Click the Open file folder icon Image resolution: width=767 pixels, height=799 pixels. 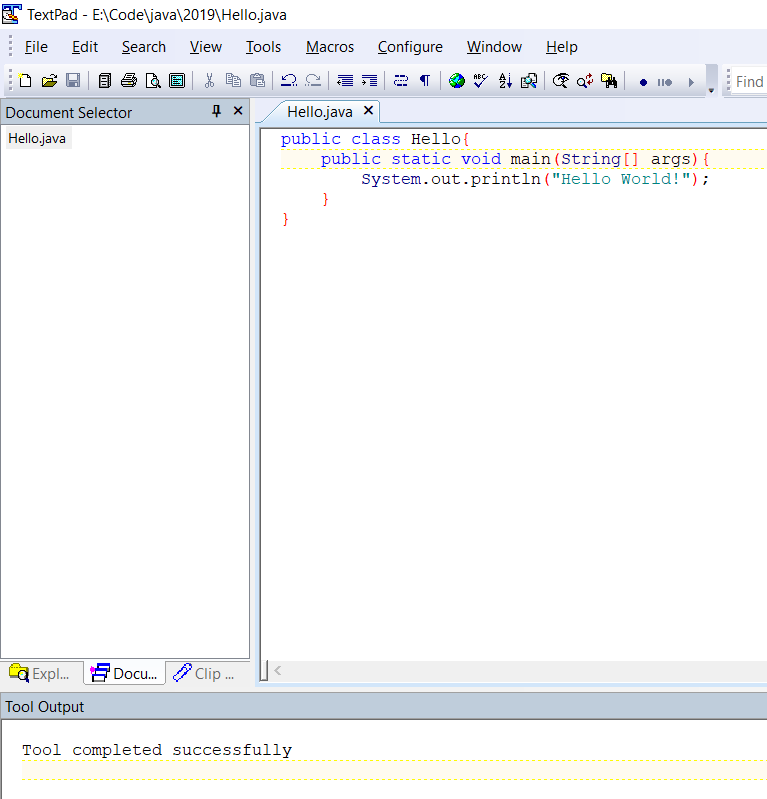click(49, 81)
